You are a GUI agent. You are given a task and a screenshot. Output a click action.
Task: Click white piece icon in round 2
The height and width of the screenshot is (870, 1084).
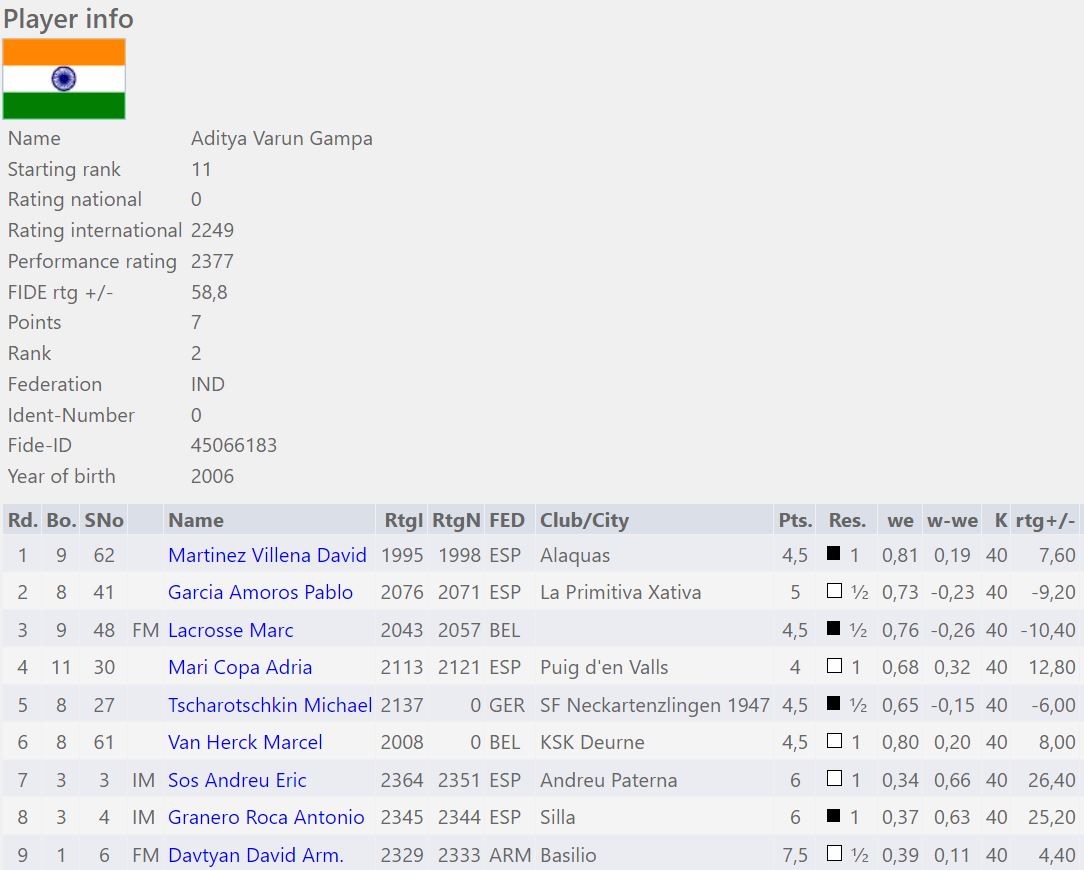click(834, 591)
